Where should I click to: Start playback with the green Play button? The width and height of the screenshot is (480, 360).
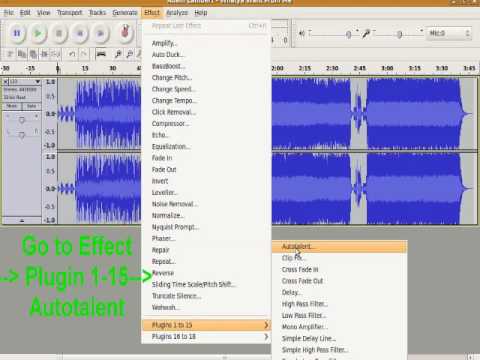(x=38, y=33)
